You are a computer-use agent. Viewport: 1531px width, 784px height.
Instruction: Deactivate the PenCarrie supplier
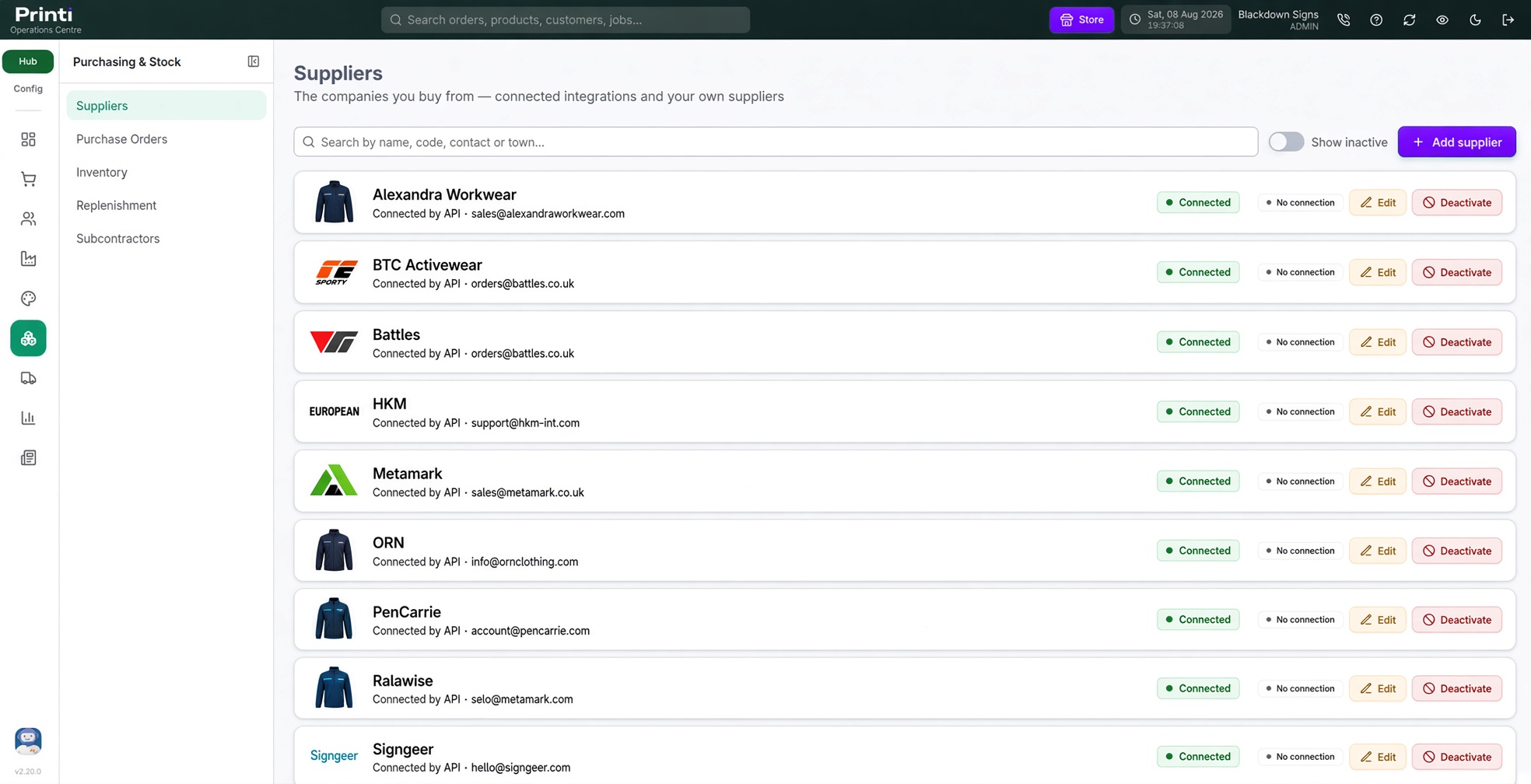pyautogui.click(x=1456, y=619)
